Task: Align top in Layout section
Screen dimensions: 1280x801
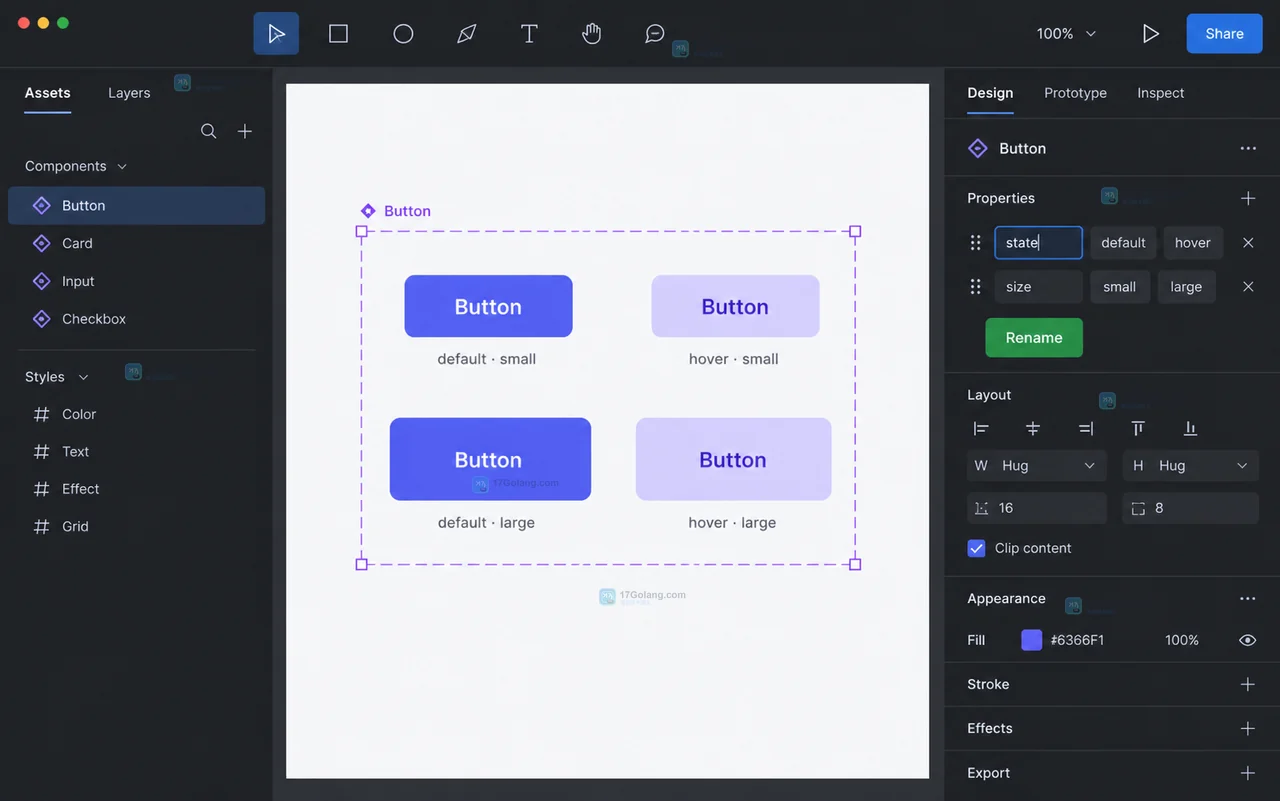Action: pyautogui.click(x=1138, y=428)
